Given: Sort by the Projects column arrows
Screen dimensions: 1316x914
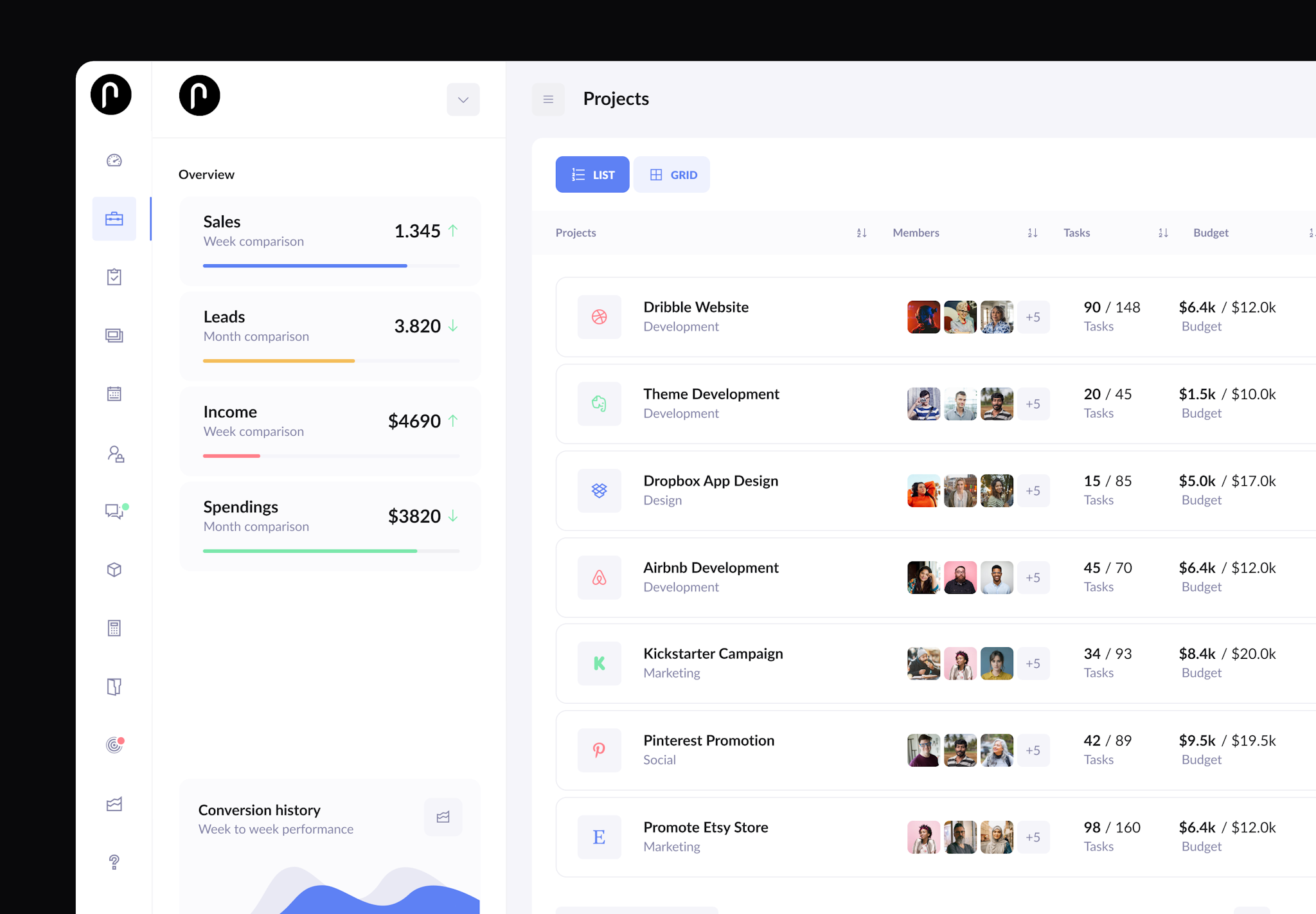Looking at the screenshot, I should click(x=862, y=233).
